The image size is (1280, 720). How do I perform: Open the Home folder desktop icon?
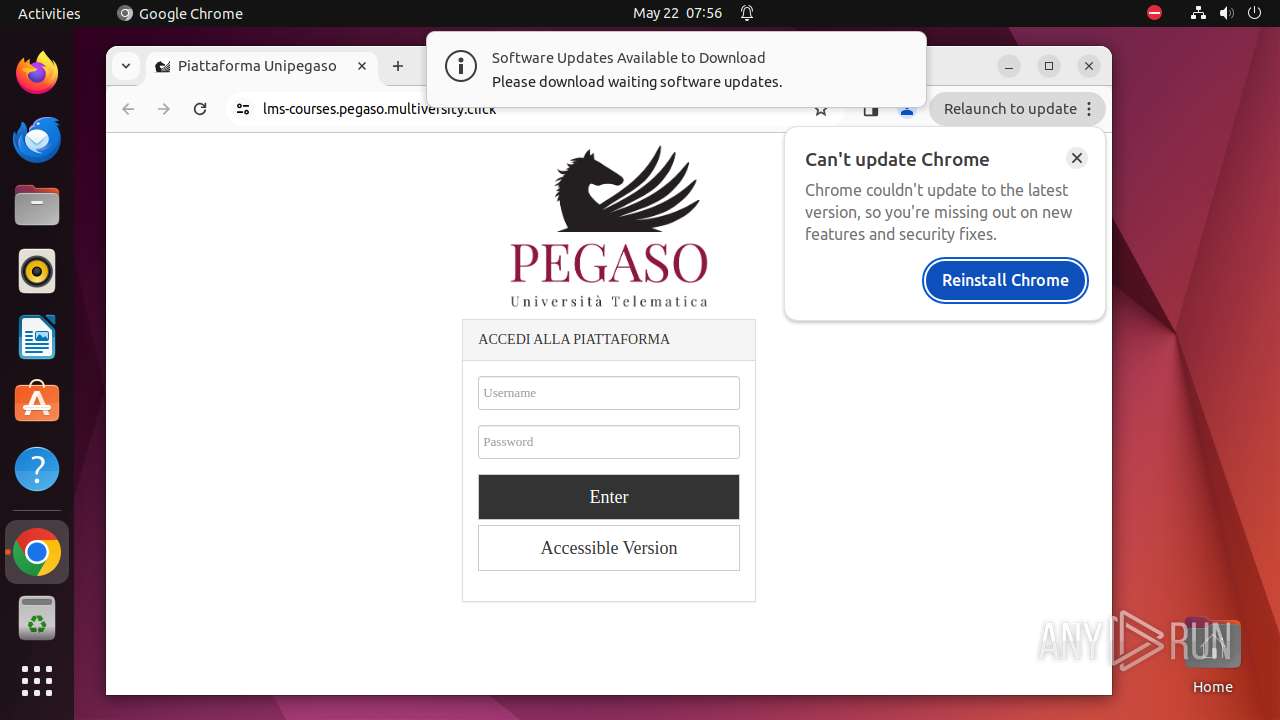click(x=1212, y=655)
